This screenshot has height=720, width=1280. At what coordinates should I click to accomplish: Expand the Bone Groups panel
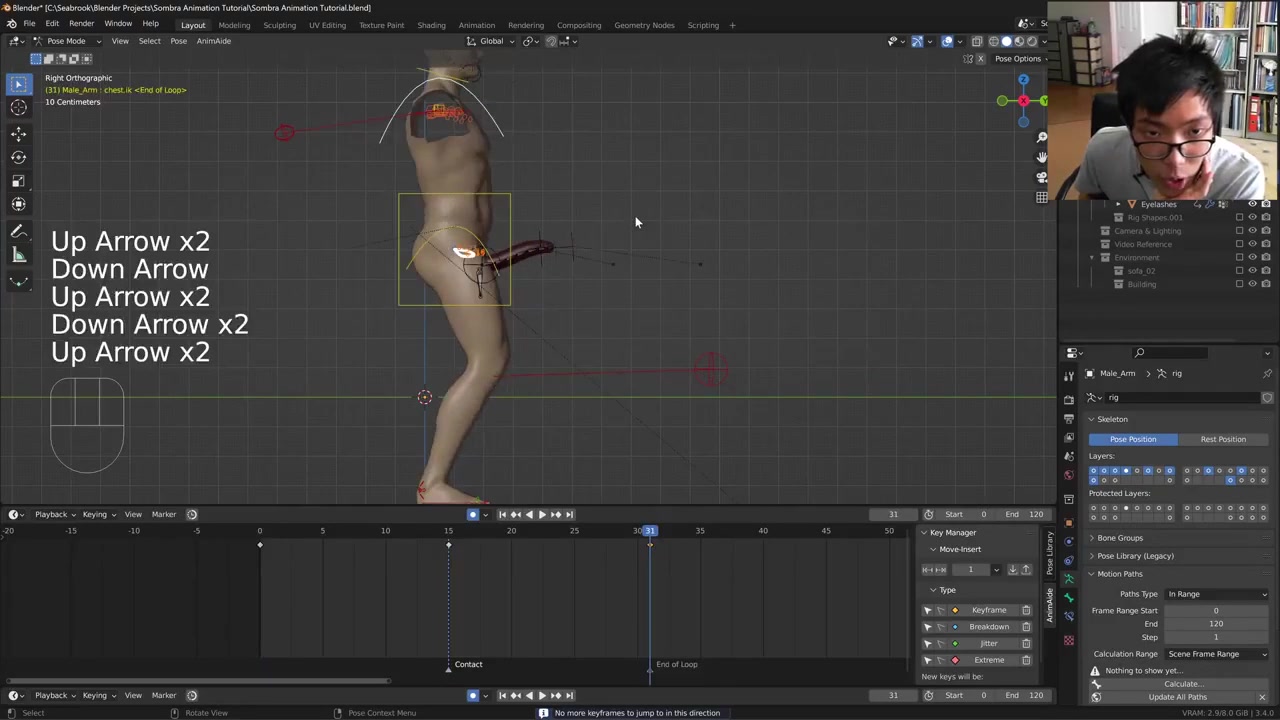pyautogui.click(x=1120, y=538)
